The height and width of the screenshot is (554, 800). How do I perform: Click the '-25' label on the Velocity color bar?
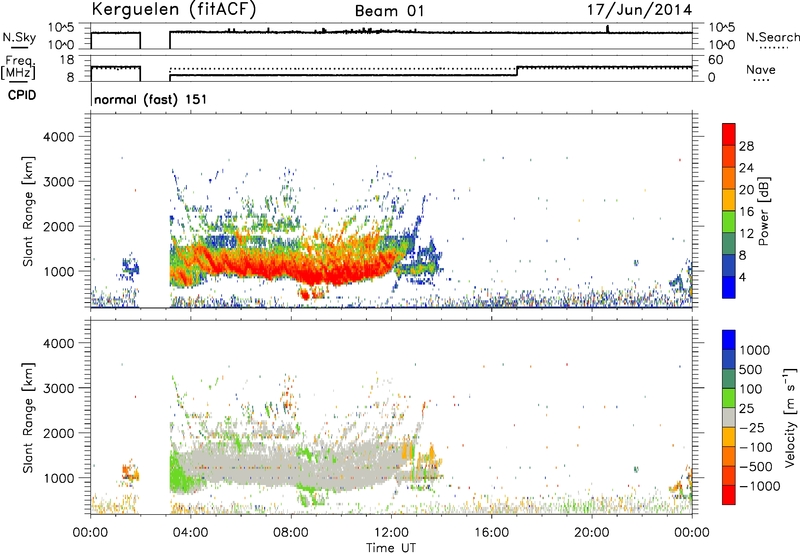pos(754,427)
